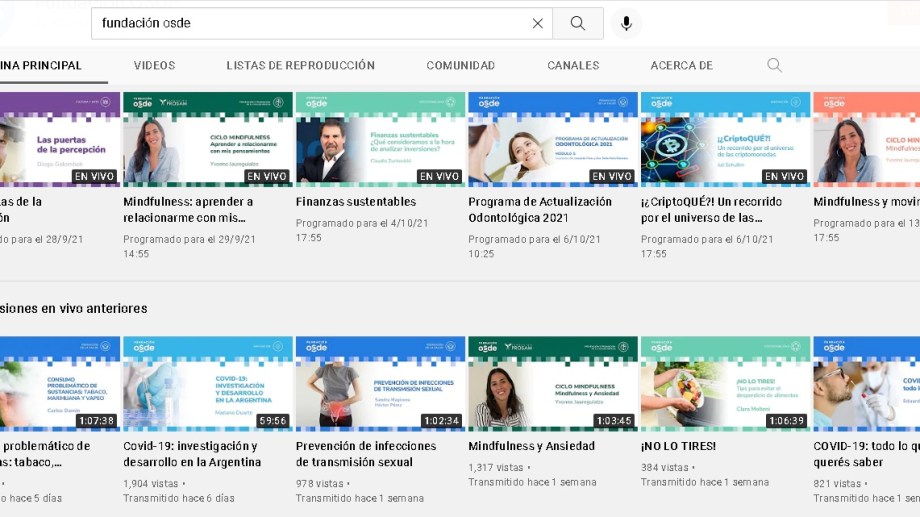Clear the search box with X icon
This screenshot has width=920, height=517.
537,23
